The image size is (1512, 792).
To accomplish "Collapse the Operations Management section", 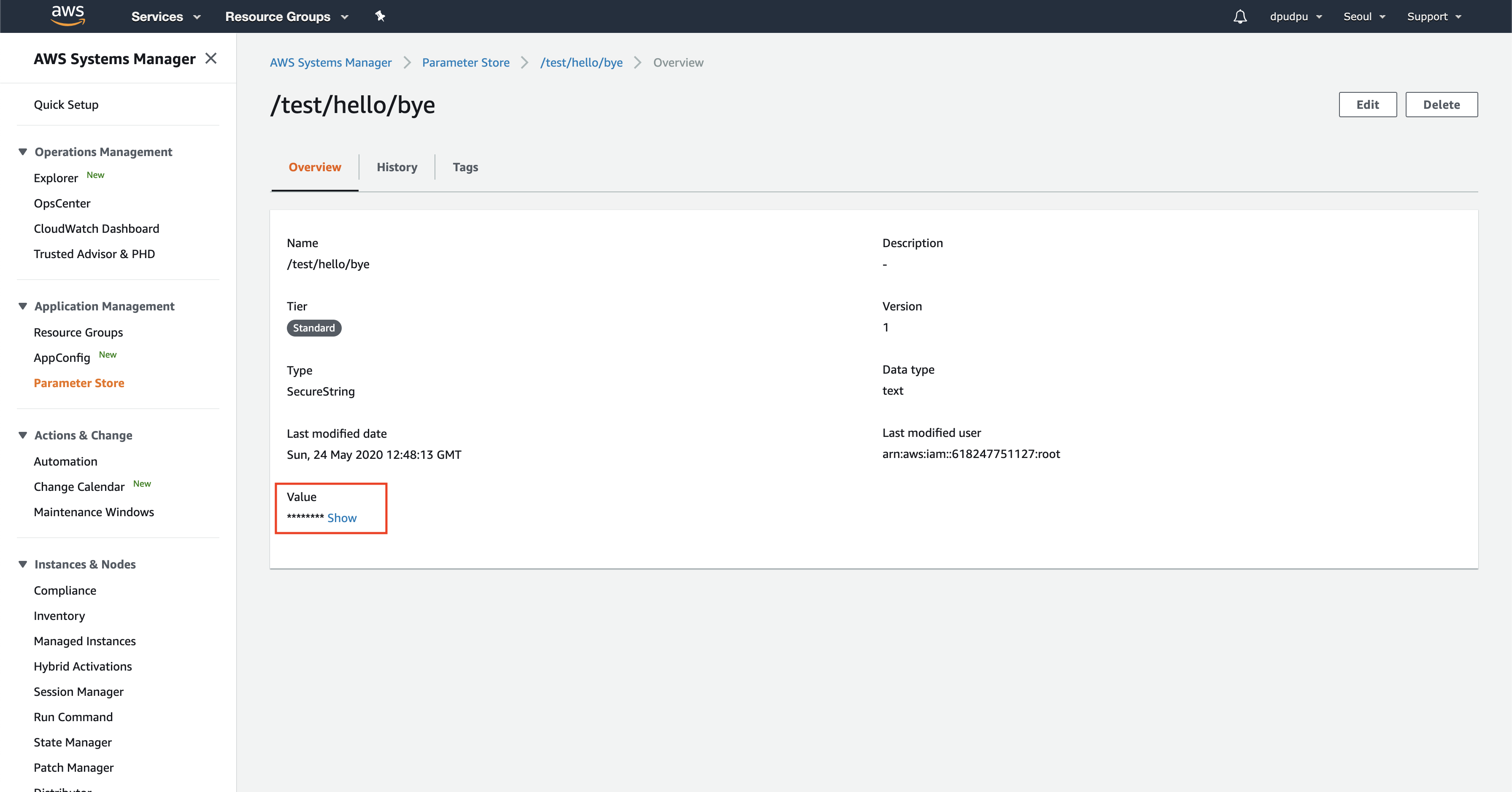I will tap(23, 152).
